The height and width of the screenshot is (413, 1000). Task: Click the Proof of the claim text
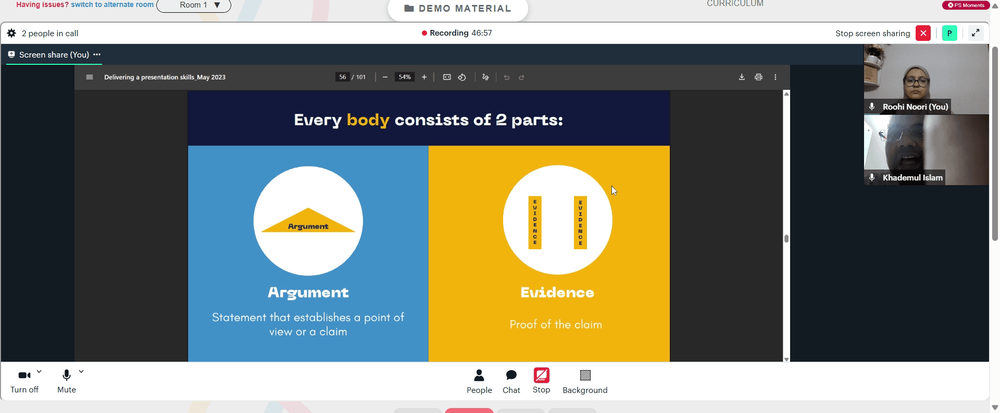tap(555, 324)
